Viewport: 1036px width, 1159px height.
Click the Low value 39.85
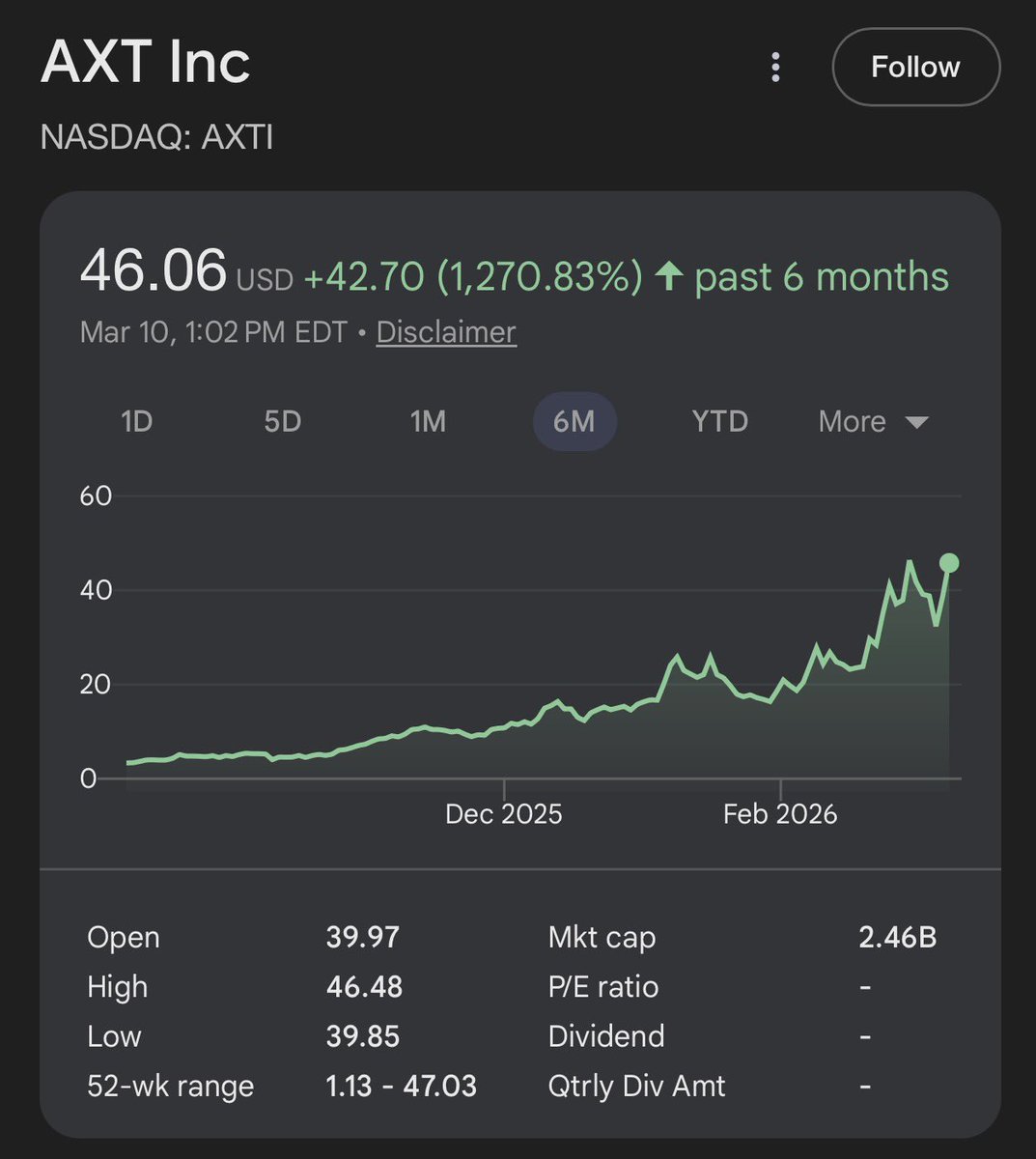point(363,1036)
